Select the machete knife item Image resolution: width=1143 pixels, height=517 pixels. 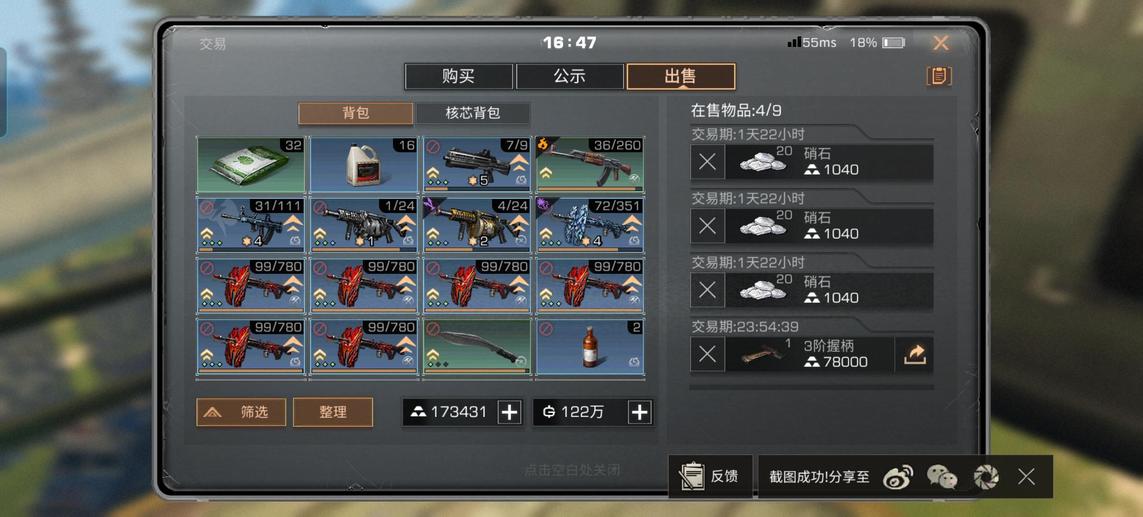(x=477, y=346)
